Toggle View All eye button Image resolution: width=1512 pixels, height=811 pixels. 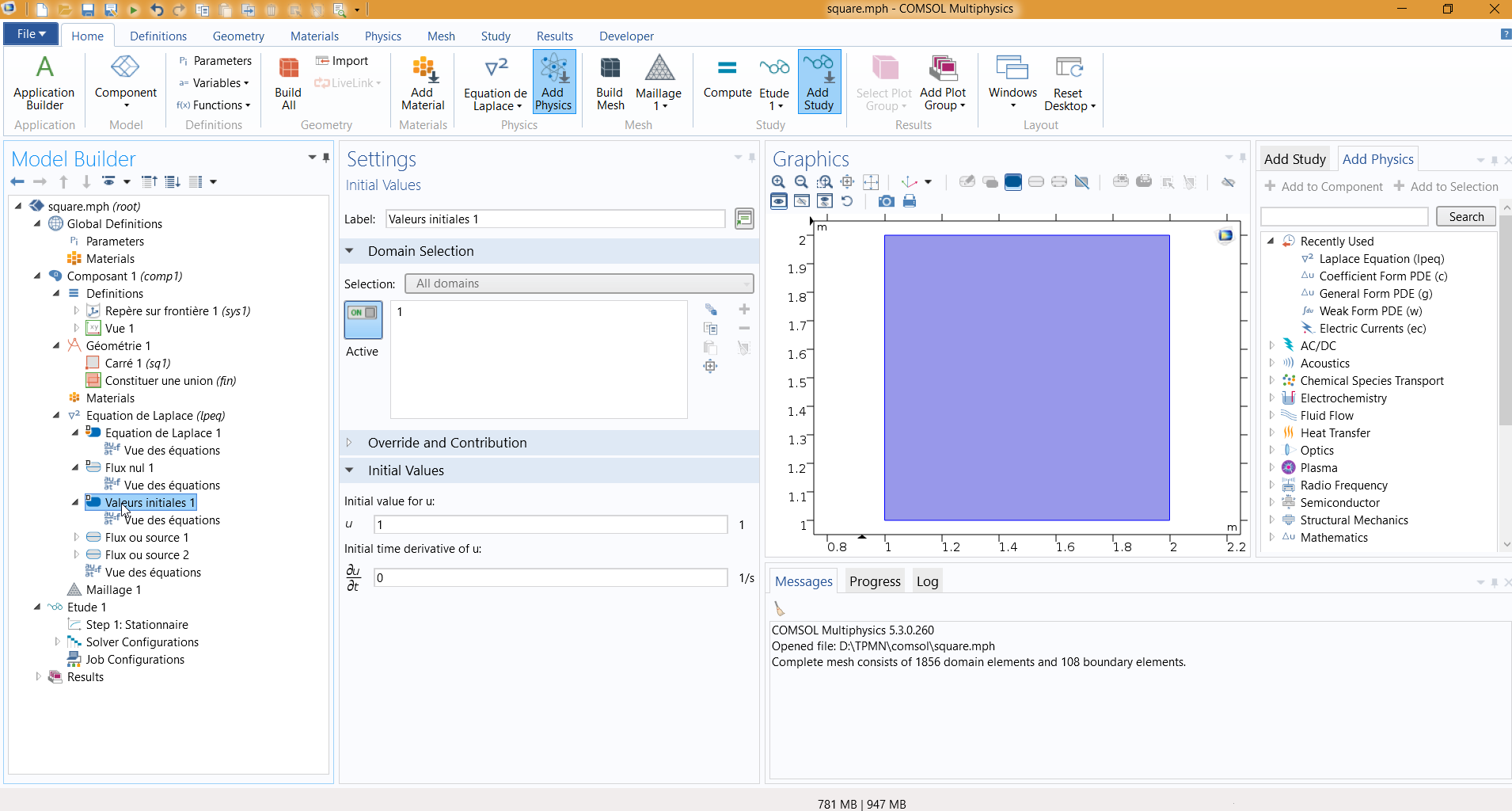(825, 201)
